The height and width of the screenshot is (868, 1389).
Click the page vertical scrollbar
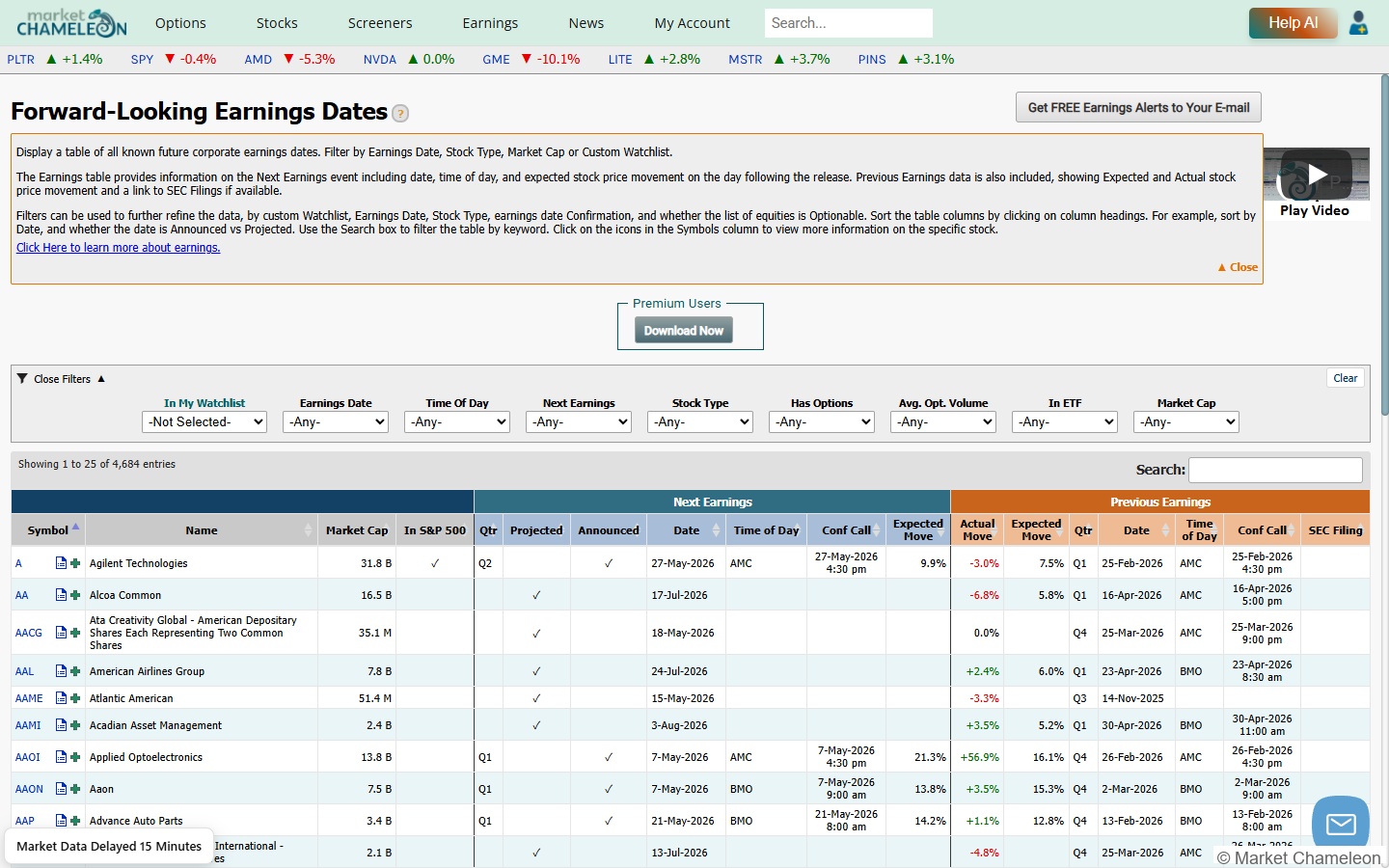pos(1385,246)
